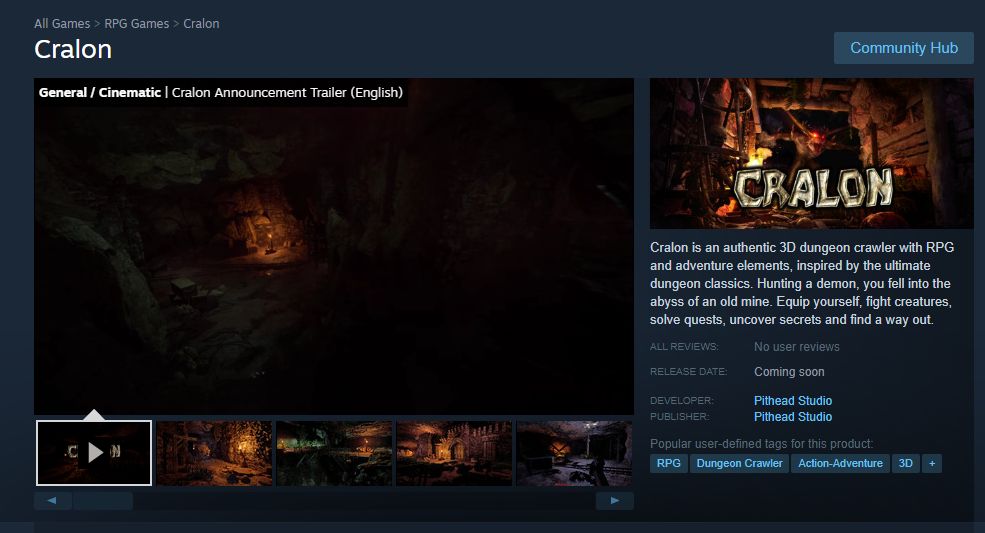Click the 'Cralon Announcement Trailer (English)' caption
The image size is (985, 533).
point(287,92)
